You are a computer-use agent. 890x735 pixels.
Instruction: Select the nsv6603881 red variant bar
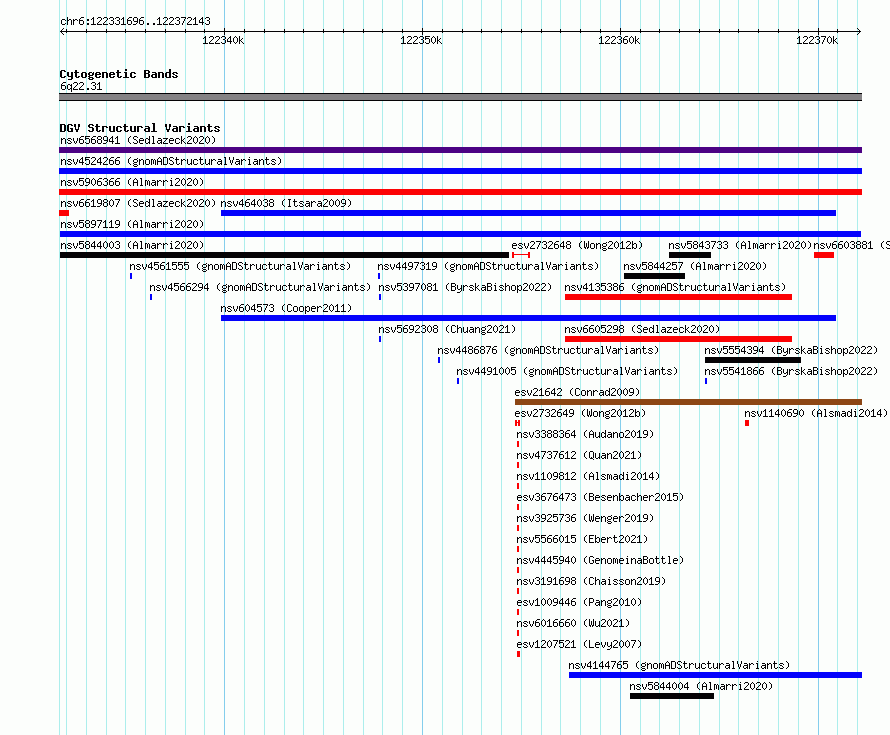[x=824, y=255]
